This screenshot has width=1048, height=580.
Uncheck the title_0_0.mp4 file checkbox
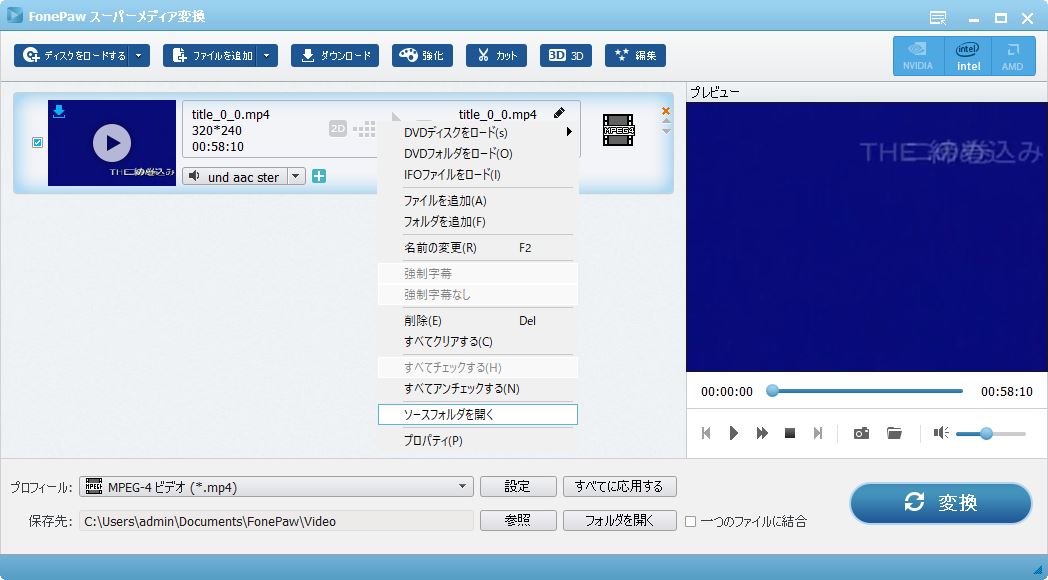pos(38,143)
